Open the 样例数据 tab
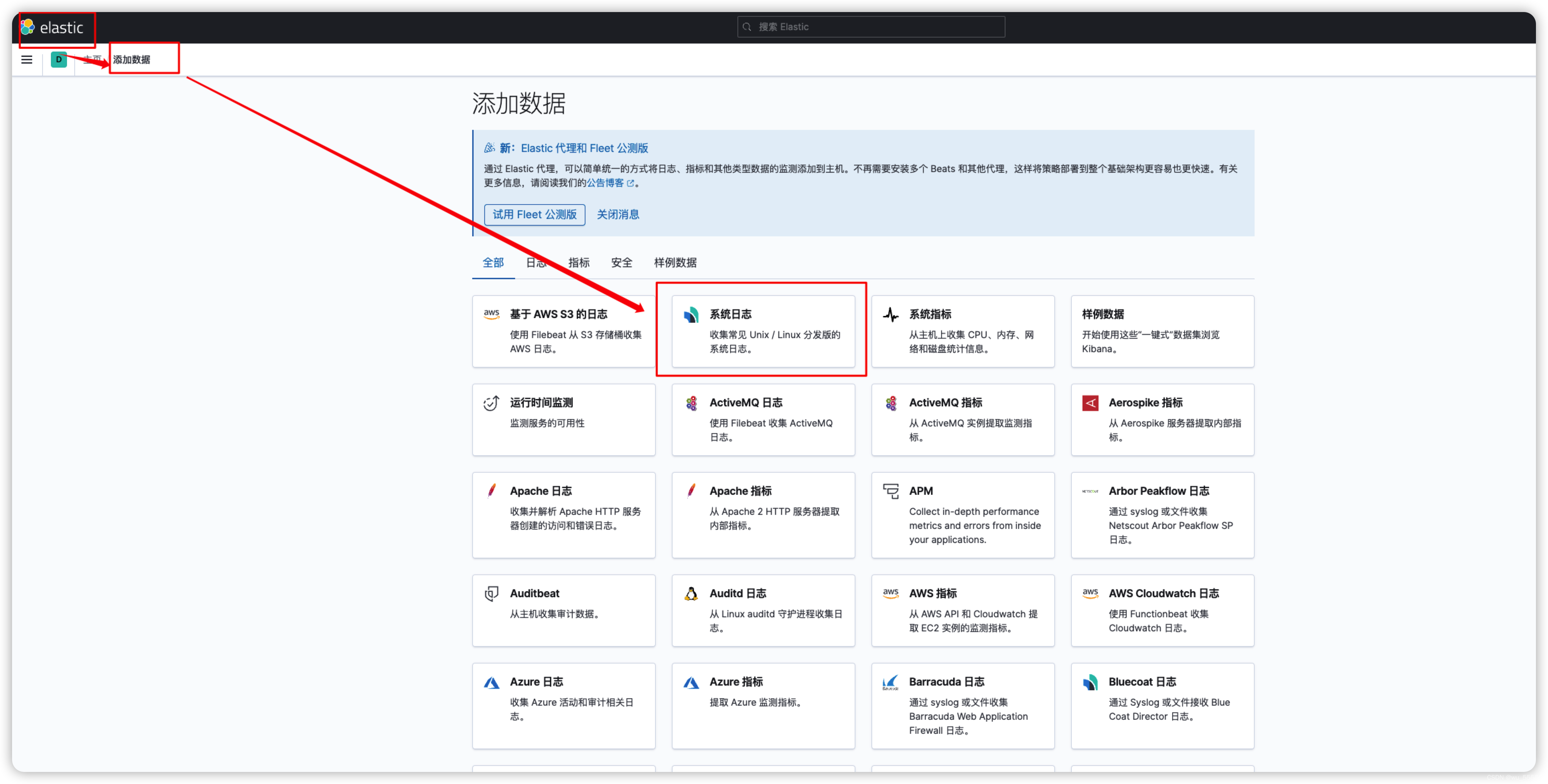1548x784 pixels. click(x=675, y=262)
